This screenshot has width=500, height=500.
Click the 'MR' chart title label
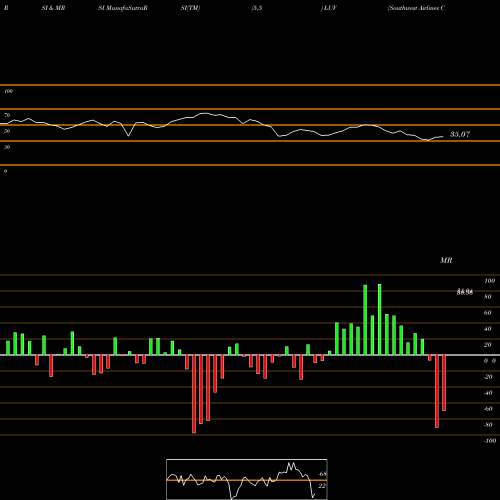446,260
